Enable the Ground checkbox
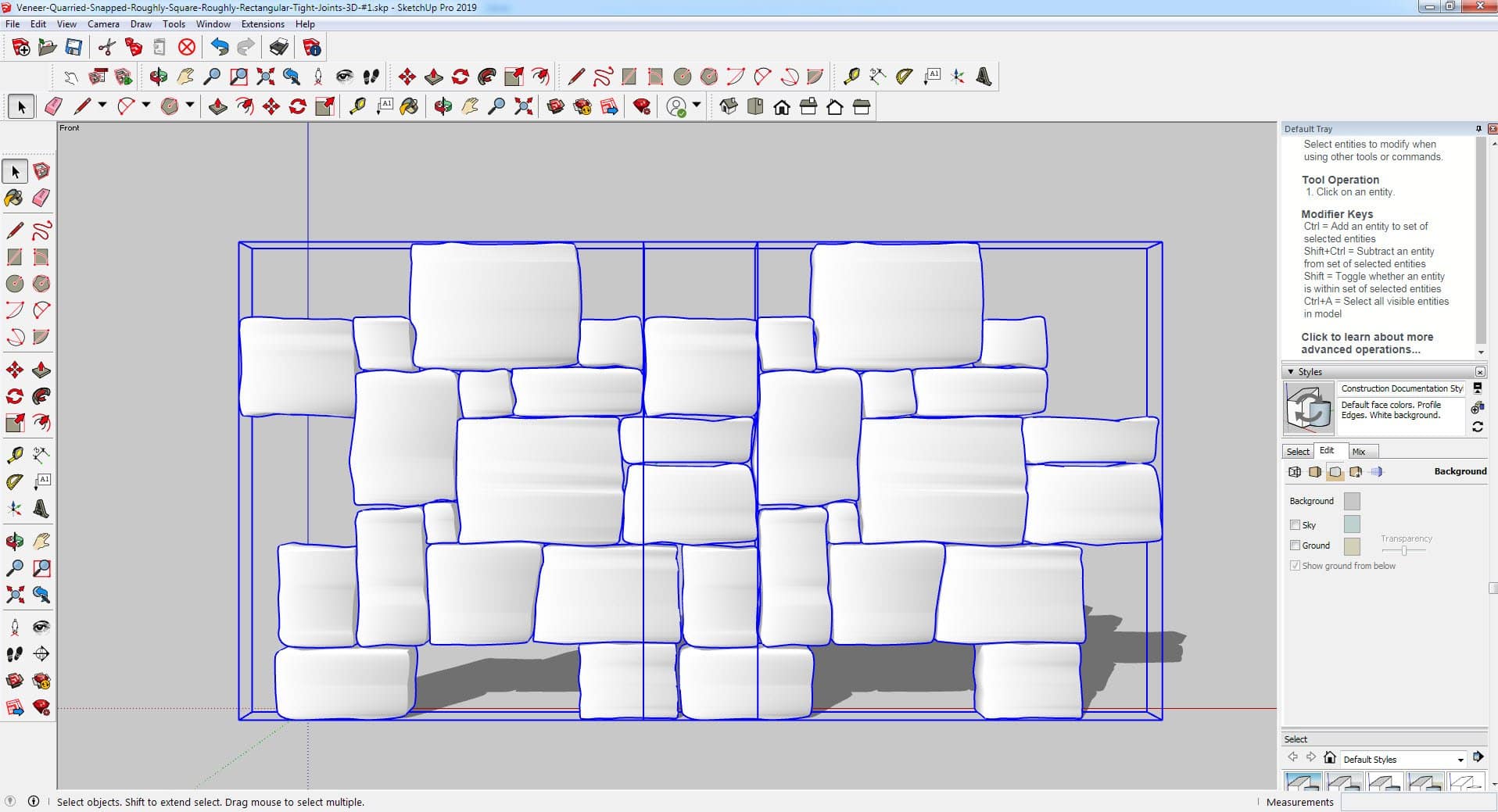 1295,546
